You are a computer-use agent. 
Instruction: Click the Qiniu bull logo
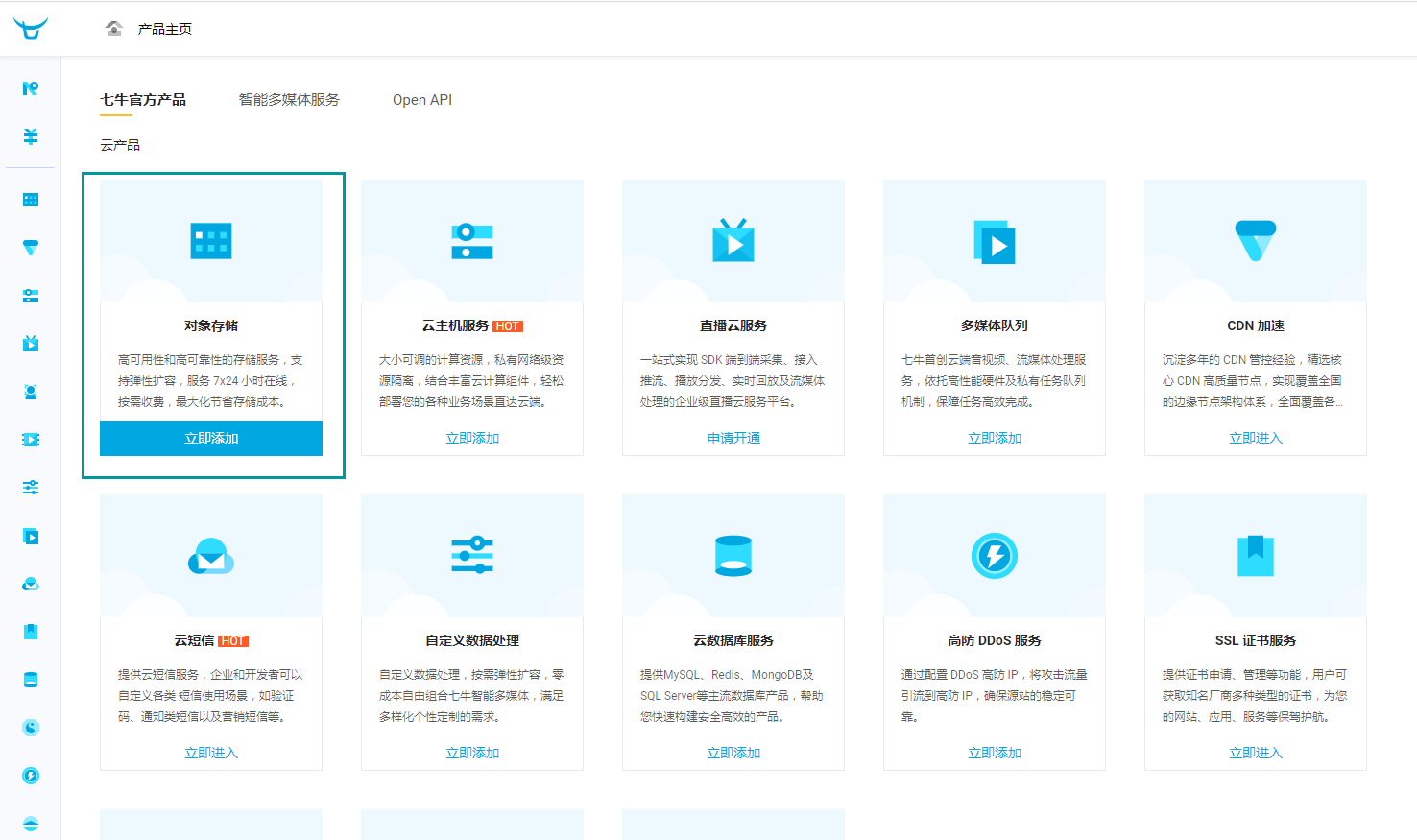point(31,29)
